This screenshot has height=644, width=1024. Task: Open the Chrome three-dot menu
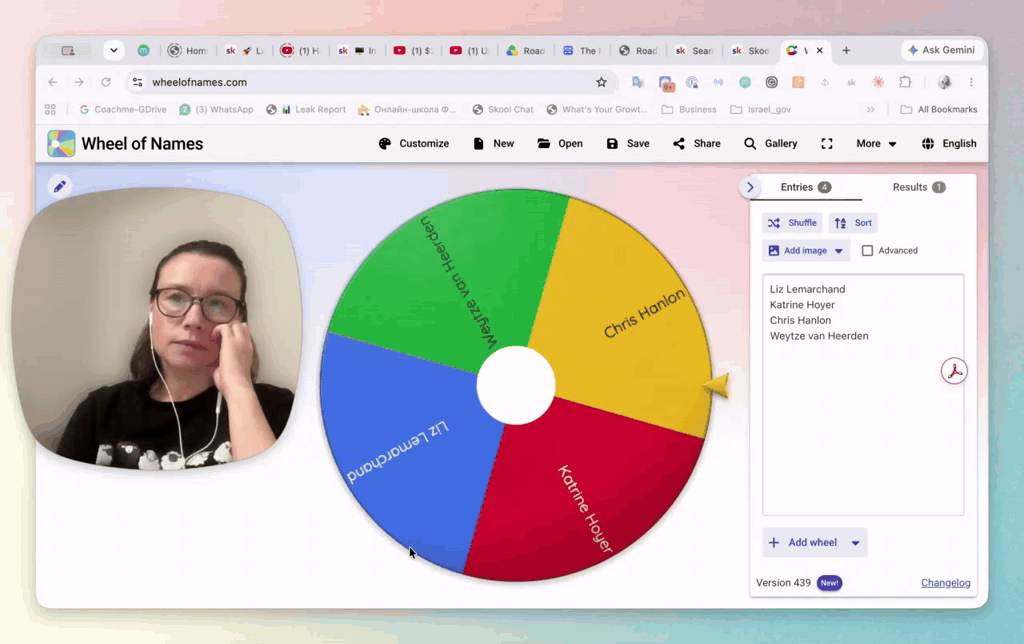[971, 82]
